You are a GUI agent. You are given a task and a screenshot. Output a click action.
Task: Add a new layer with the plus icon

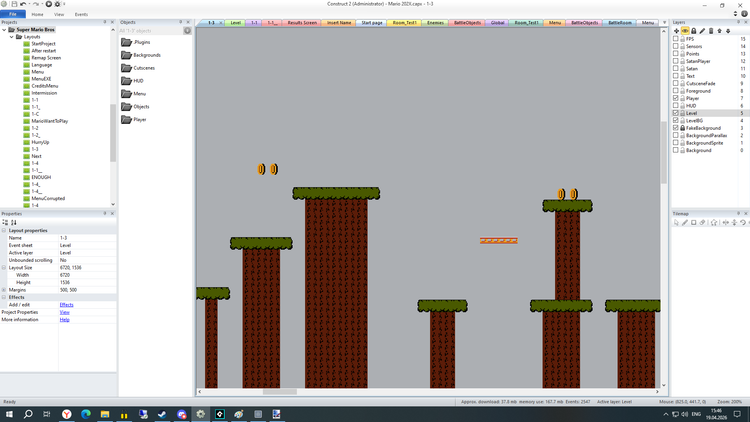point(676,31)
